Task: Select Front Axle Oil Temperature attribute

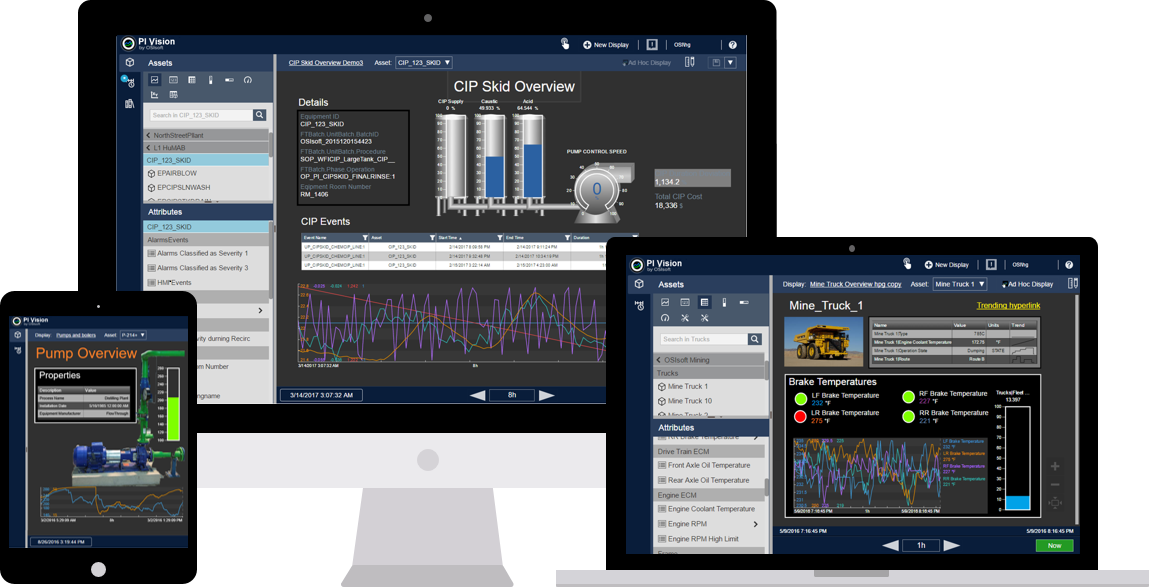Action: click(x=709, y=465)
